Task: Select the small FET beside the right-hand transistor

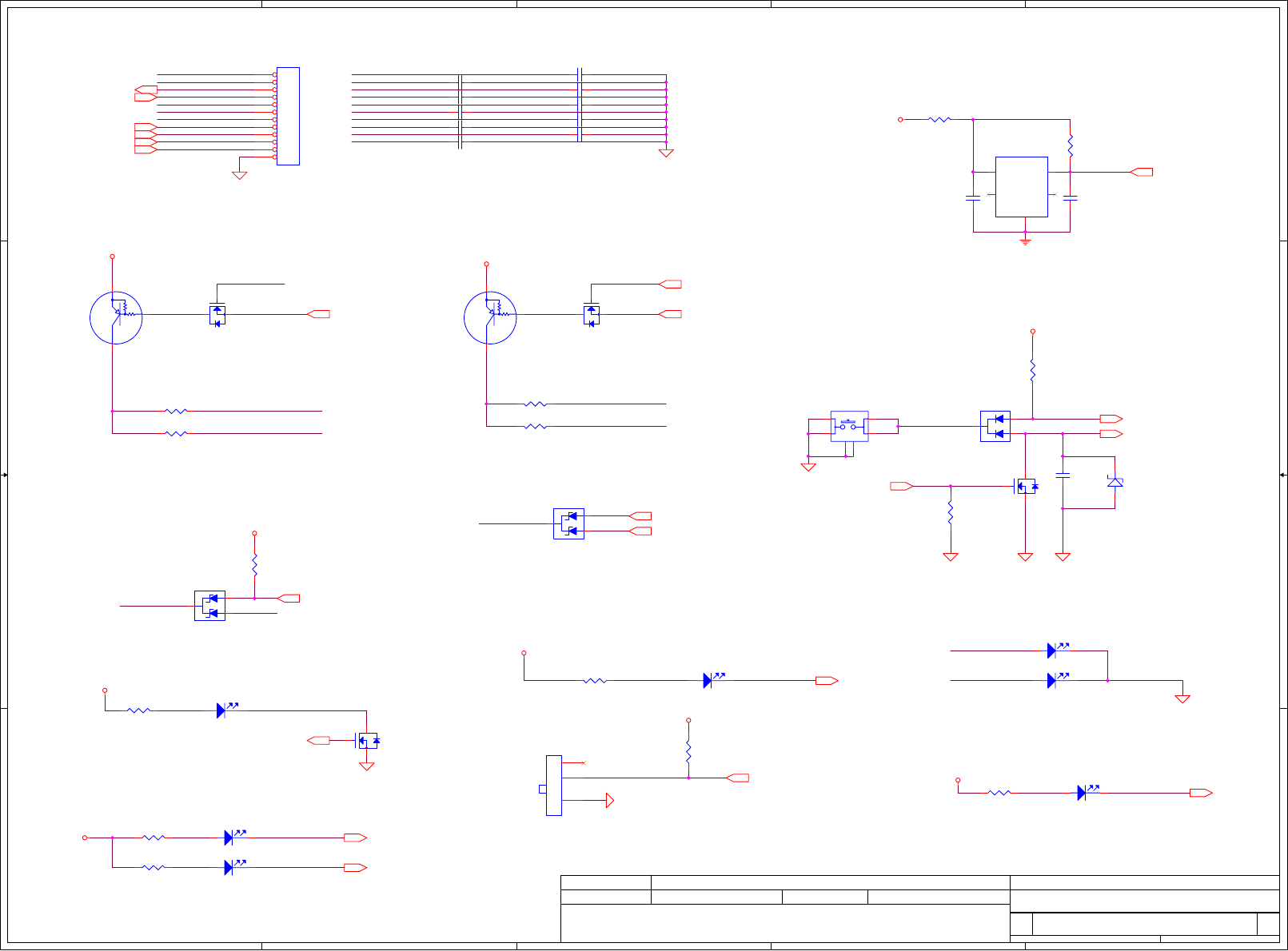Action: [592, 314]
